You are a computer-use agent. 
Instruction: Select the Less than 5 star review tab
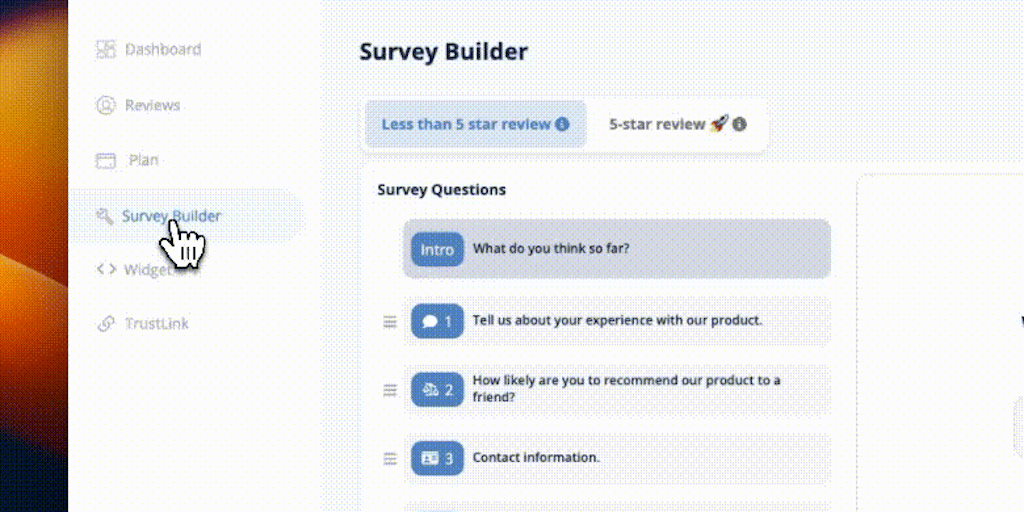click(x=466, y=125)
